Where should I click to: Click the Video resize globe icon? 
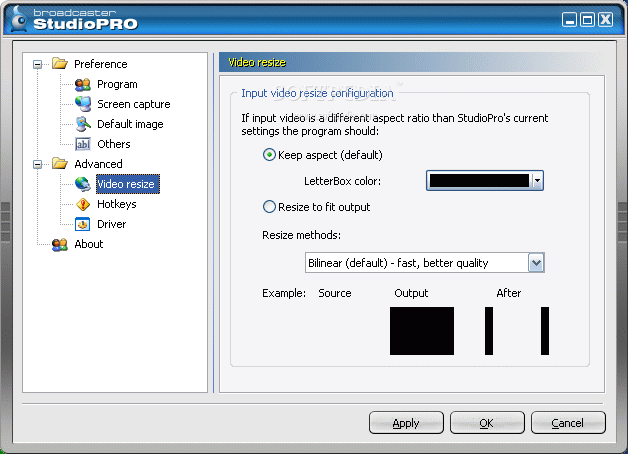pyautogui.click(x=83, y=184)
